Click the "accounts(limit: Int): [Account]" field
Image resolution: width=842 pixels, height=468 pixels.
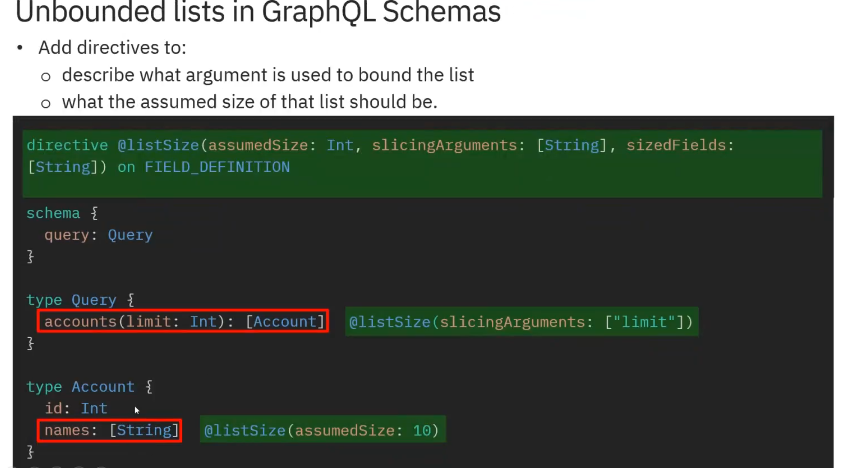pos(183,321)
